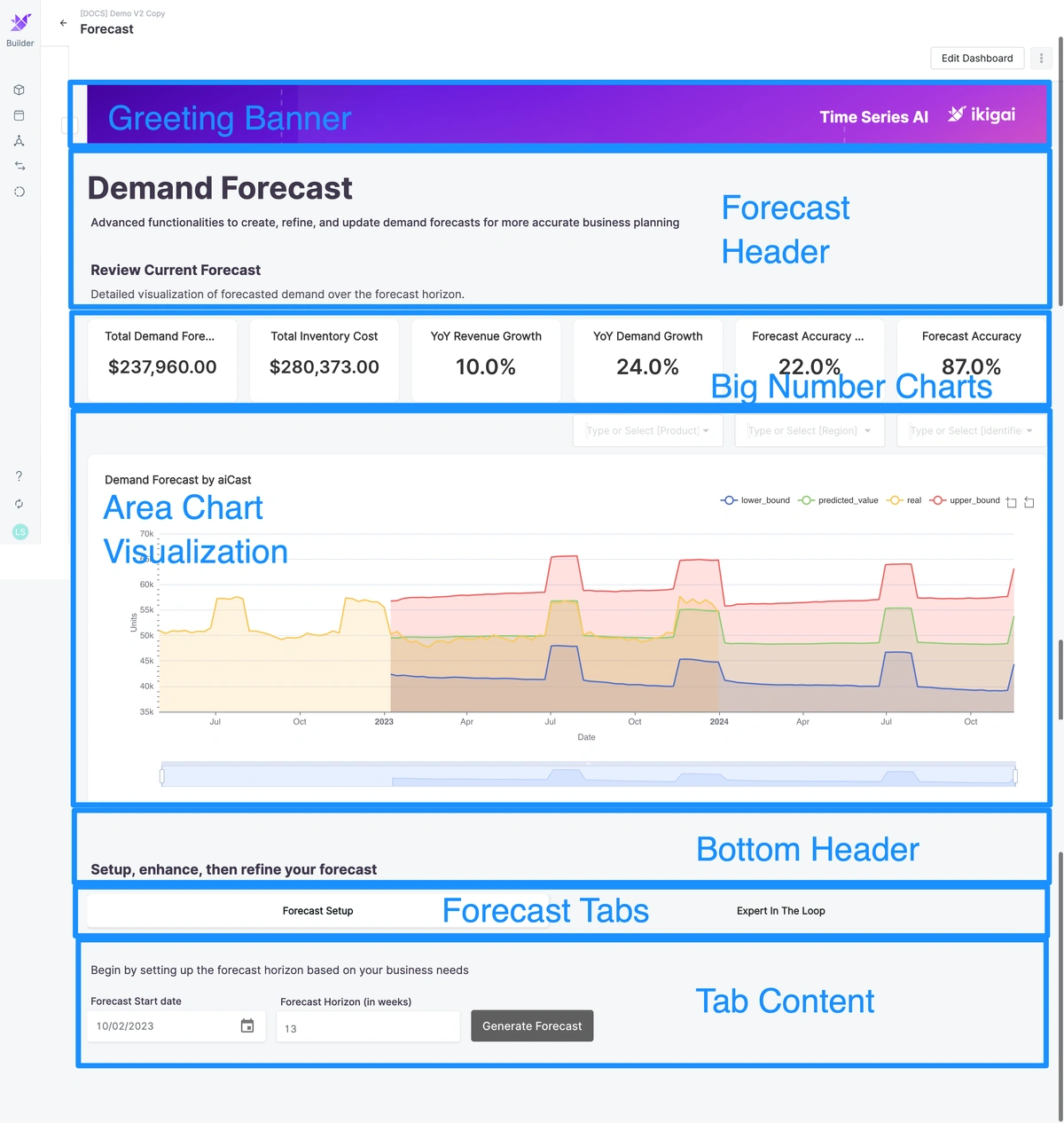Click the Review Current Forecast heading
1064x1123 pixels.
pyautogui.click(x=176, y=270)
